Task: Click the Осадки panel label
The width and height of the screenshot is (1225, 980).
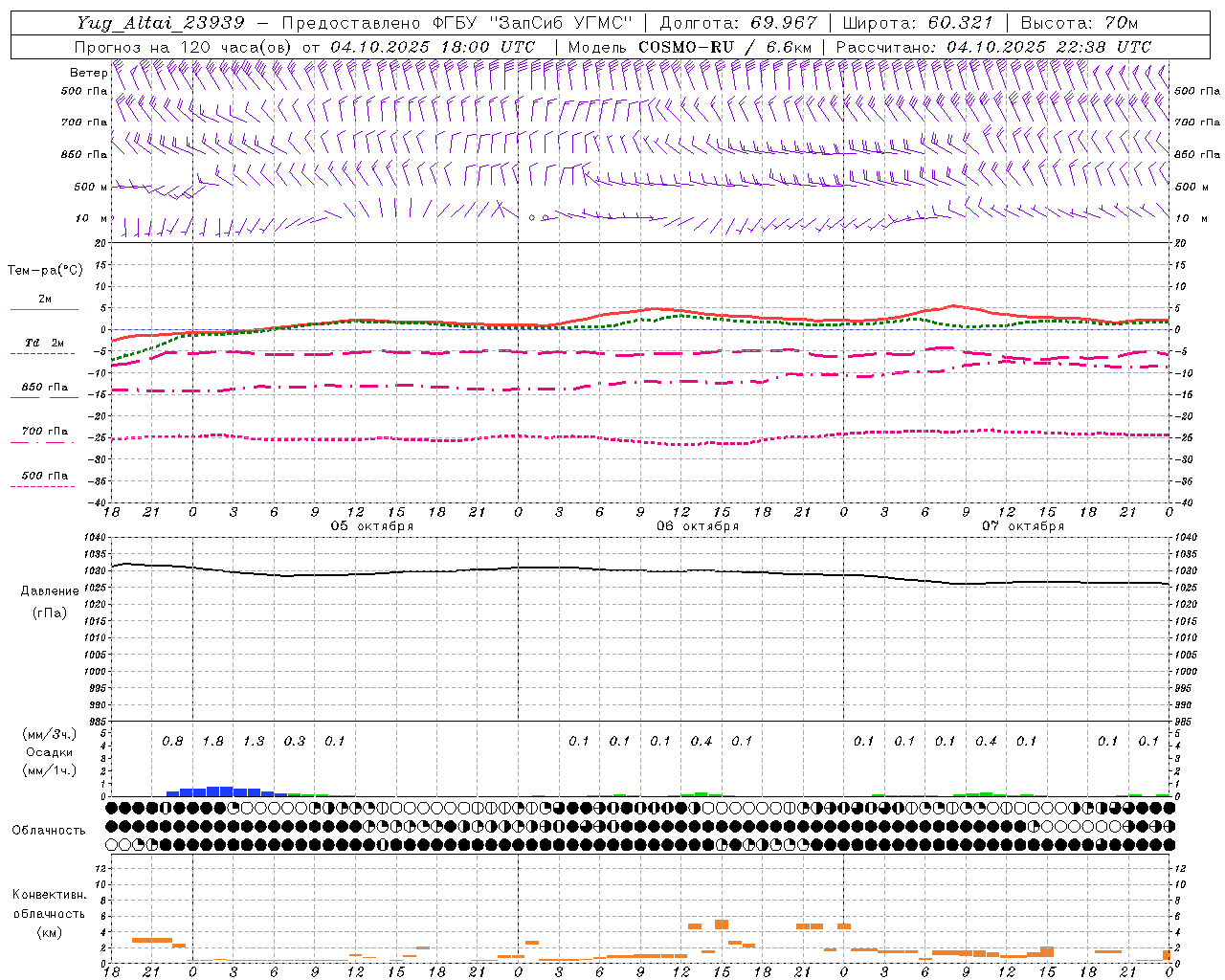Action: pyautogui.click(x=50, y=752)
